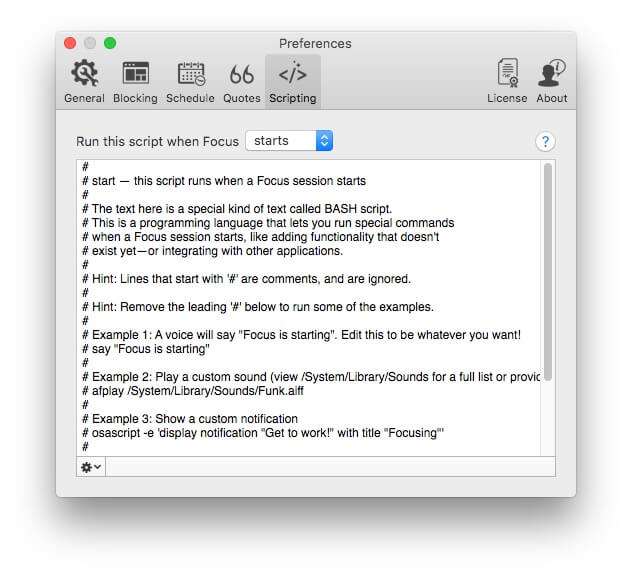
Task: Open the Quotes preferences icon
Action: click(242, 75)
